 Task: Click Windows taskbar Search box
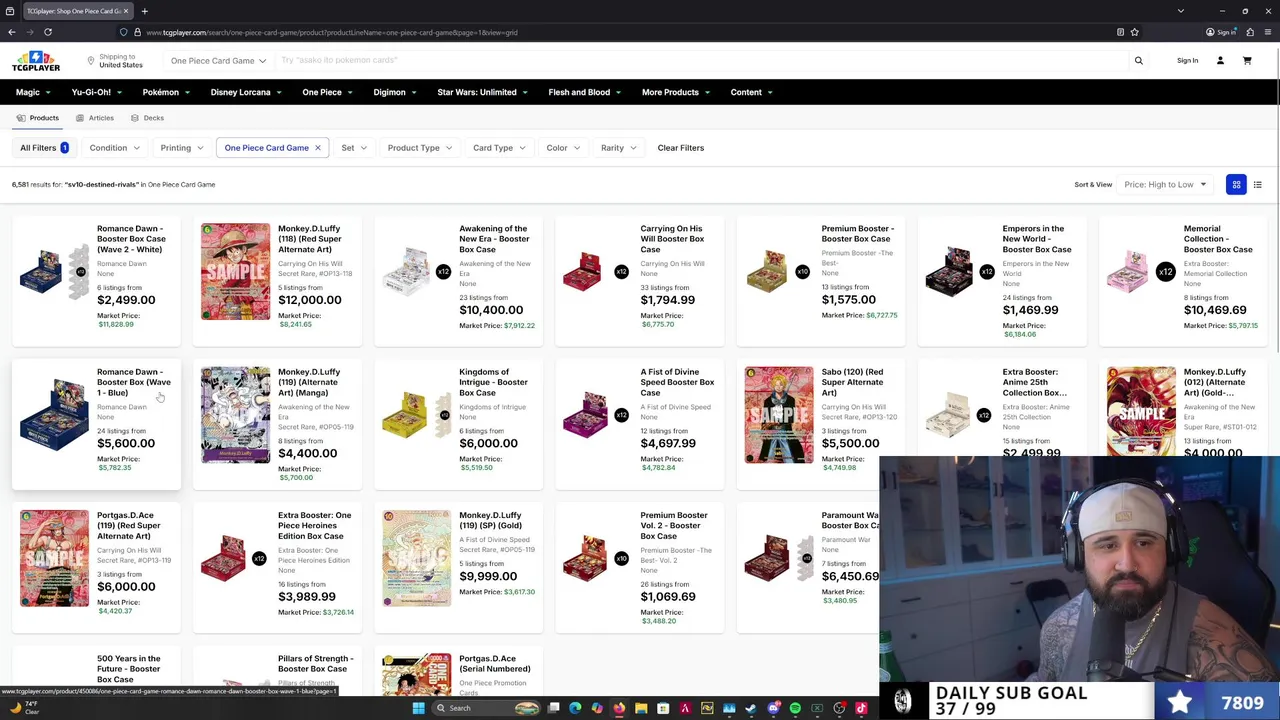coord(486,708)
